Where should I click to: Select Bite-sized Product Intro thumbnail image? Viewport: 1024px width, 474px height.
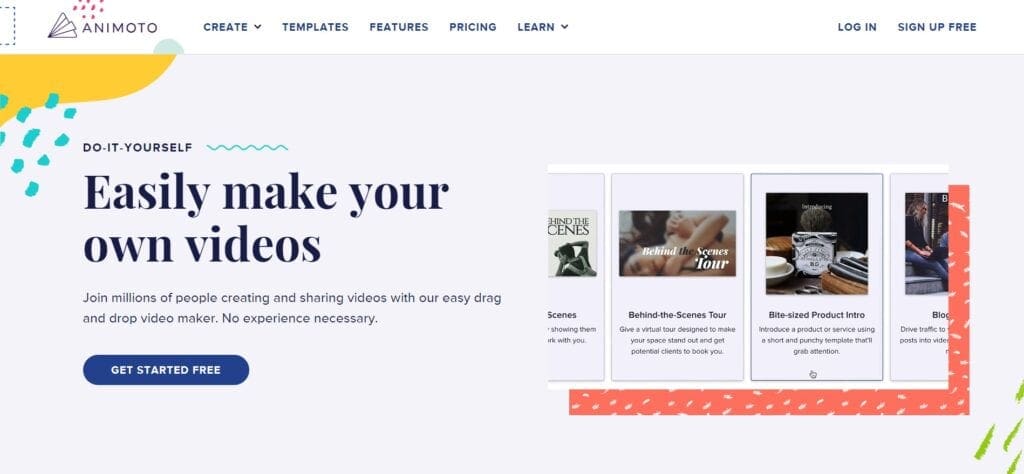tap(817, 244)
